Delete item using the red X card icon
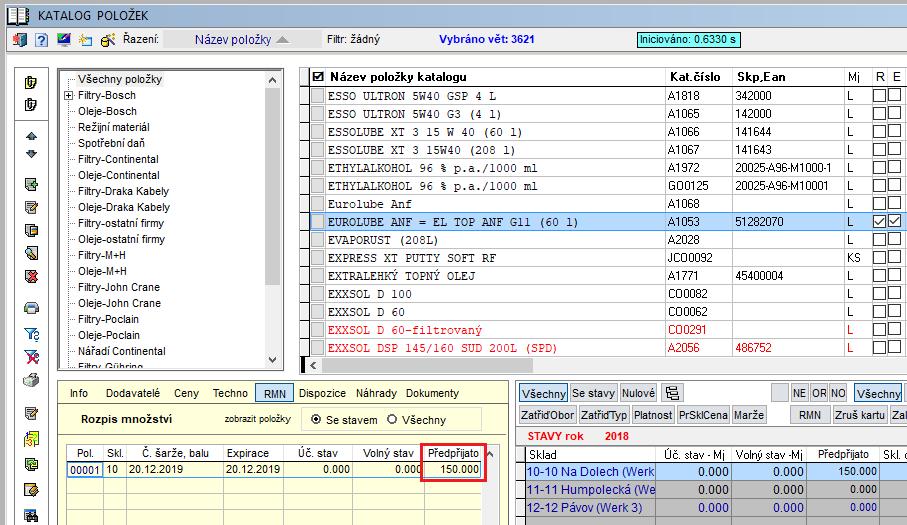Viewport: 907px width, 525px height. click(x=31, y=276)
